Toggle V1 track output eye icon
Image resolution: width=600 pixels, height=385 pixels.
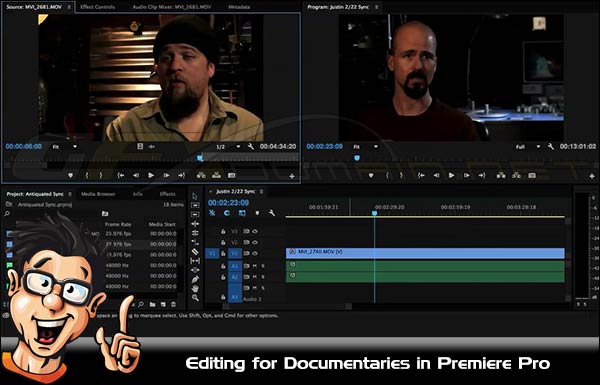point(255,253)
